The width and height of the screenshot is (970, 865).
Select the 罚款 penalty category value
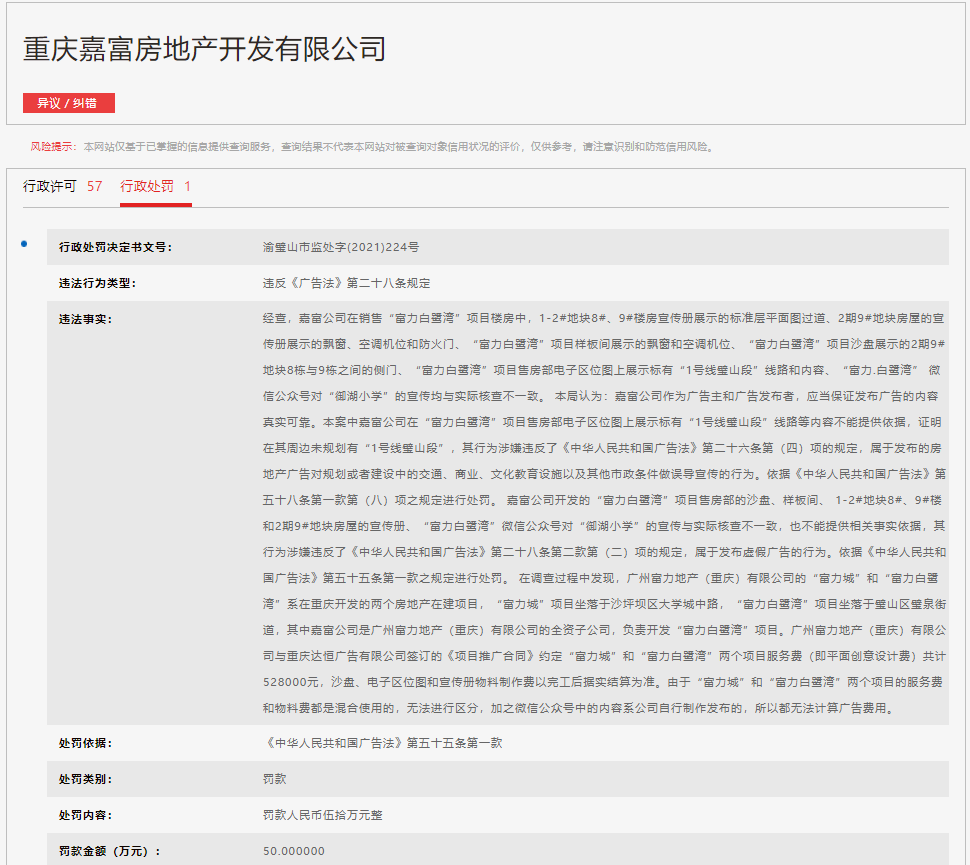[x=275, y=779]
